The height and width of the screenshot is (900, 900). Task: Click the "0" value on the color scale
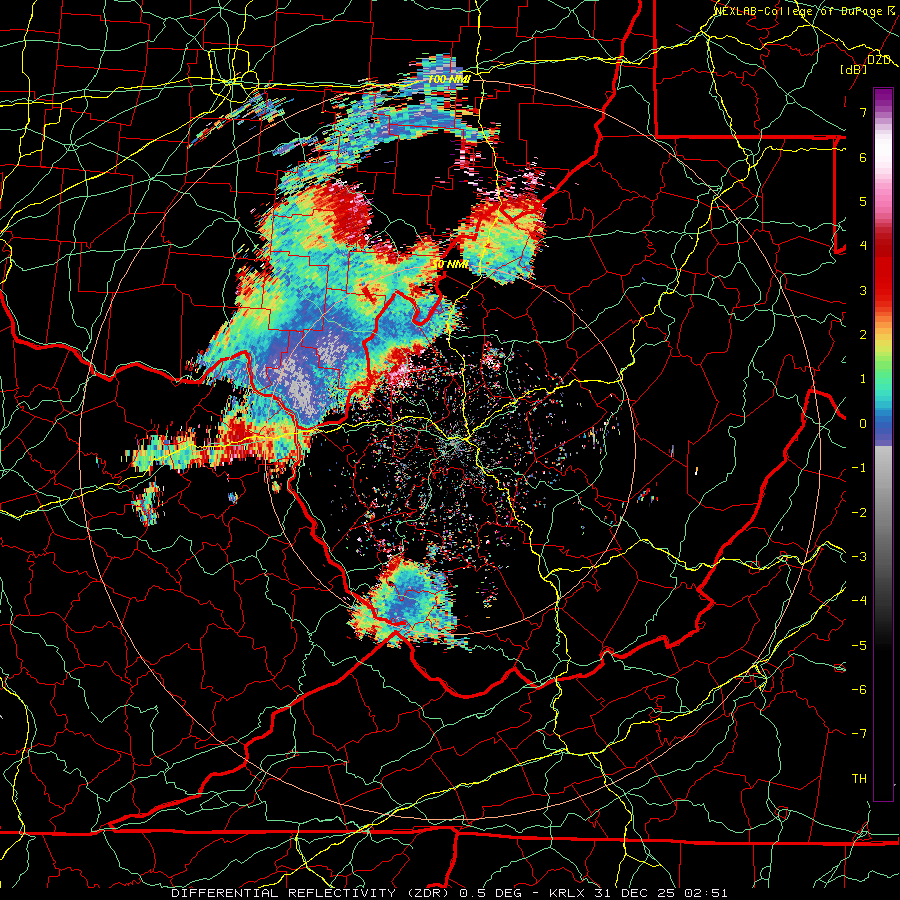tap(863, 424)
